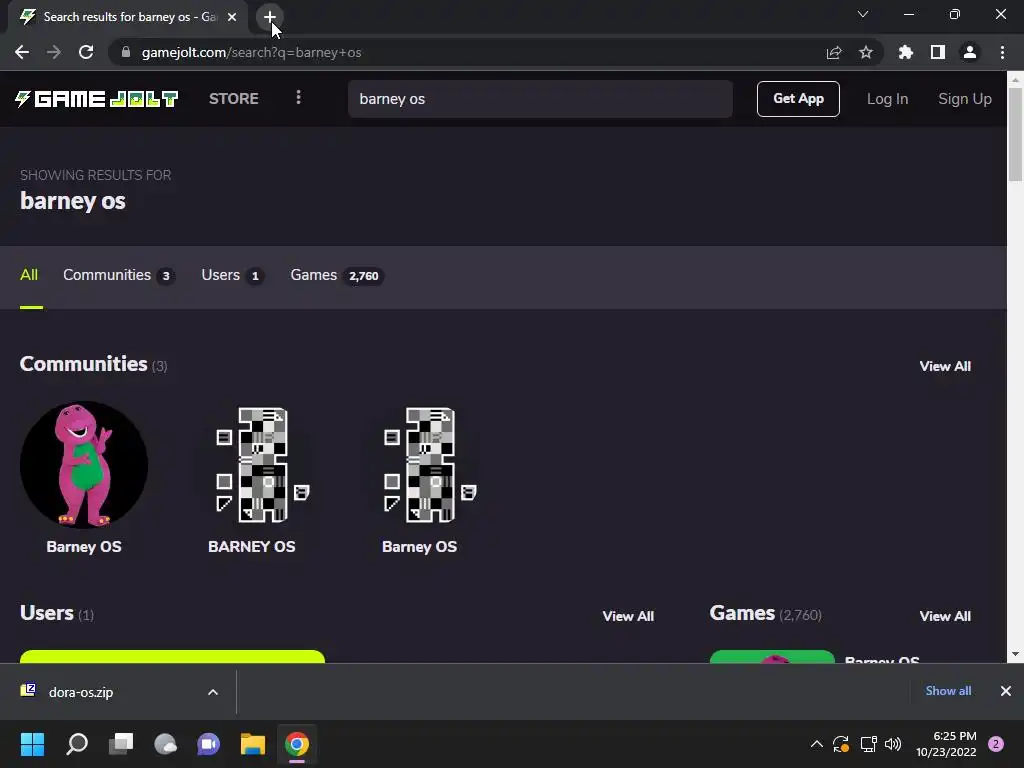Close the 'Search results for barney os' tab
This screenshot has width=1024, height=768.
click(232, 17)
